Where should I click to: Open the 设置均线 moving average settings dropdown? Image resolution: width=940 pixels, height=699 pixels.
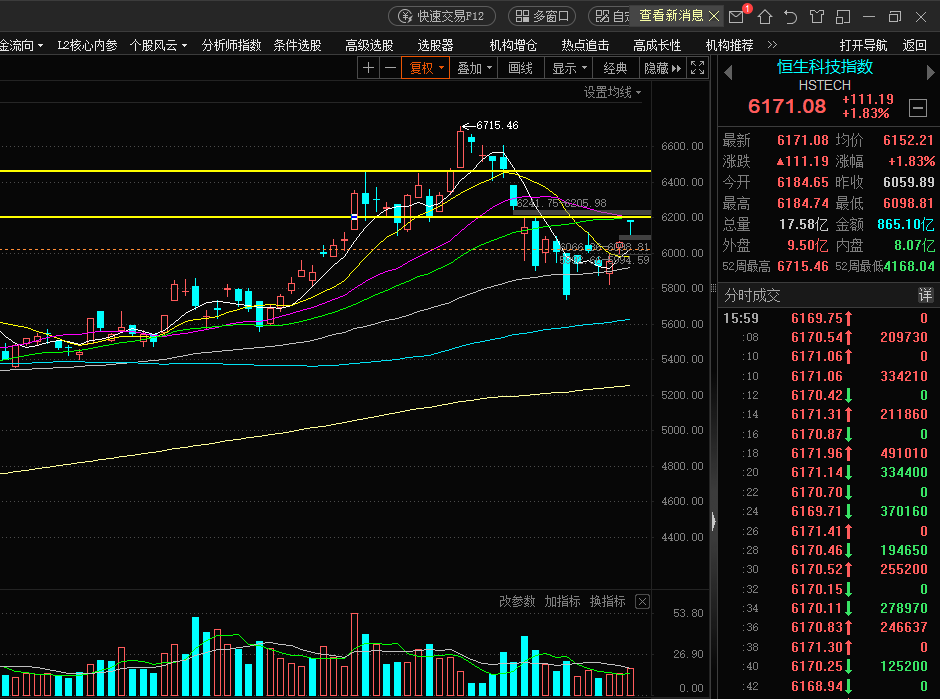click(x=613, y=92)
